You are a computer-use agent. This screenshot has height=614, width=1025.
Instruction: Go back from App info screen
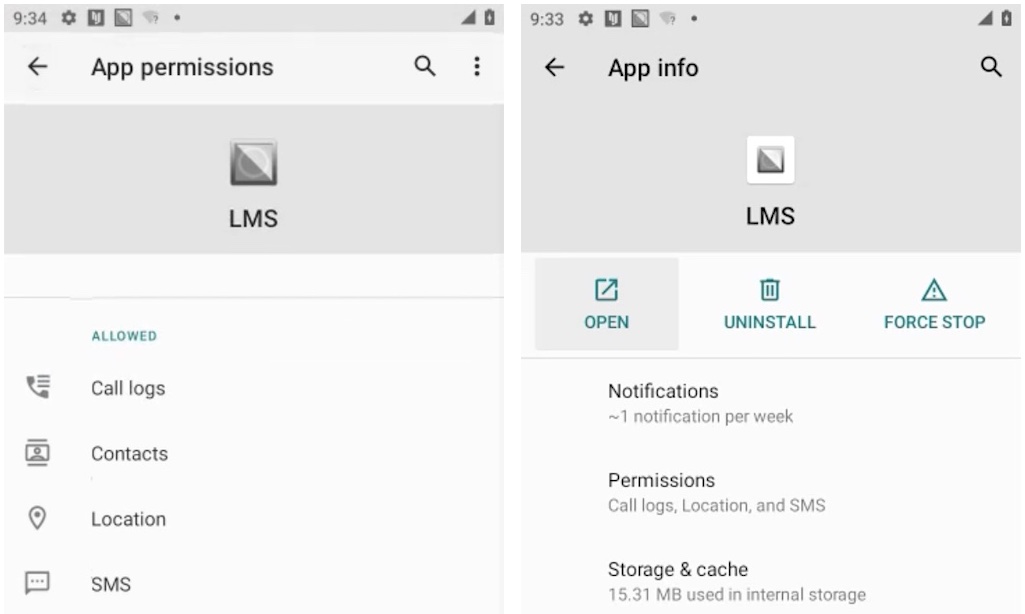(x=555, y=68)
